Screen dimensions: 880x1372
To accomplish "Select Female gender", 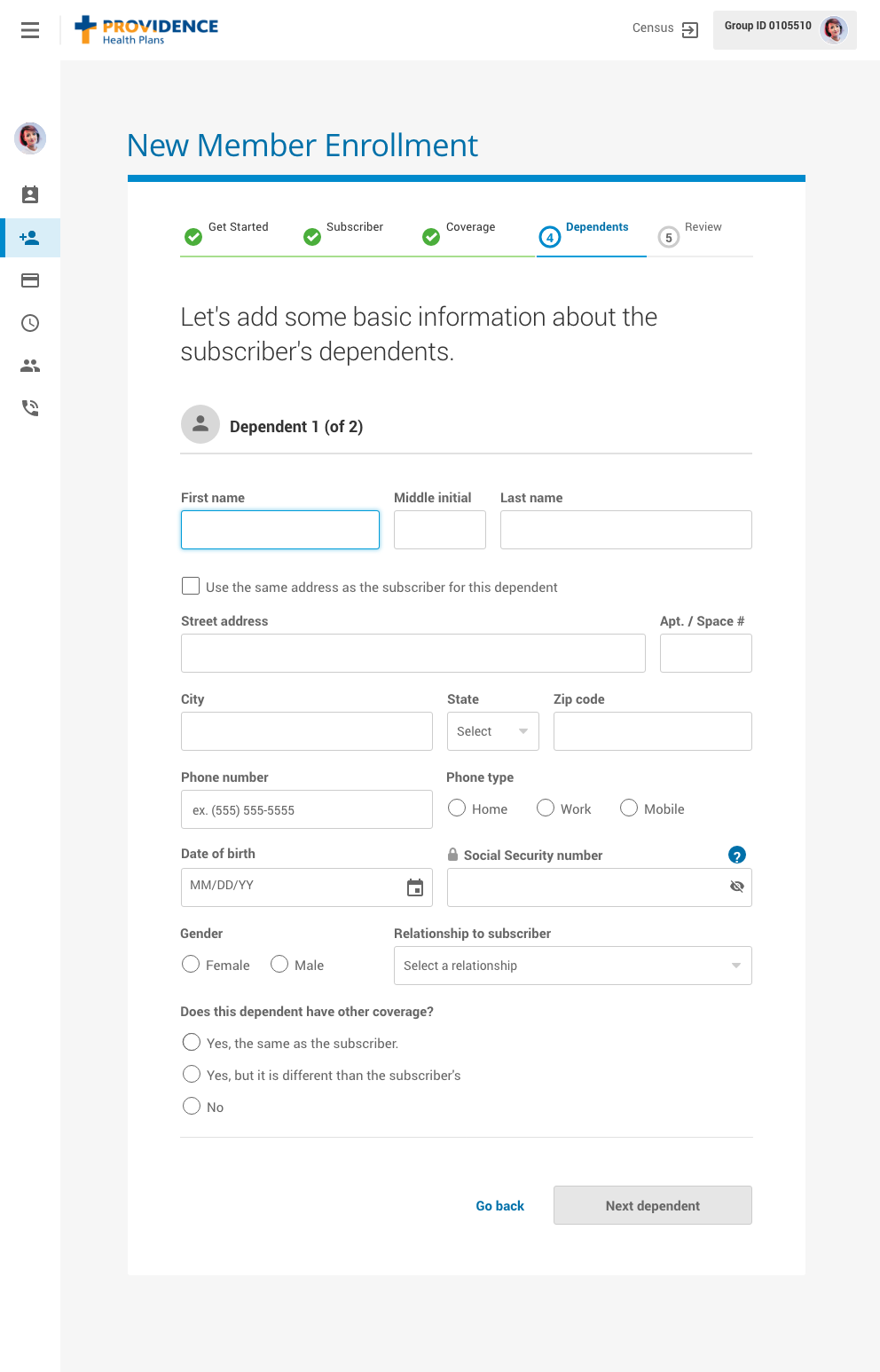I will tap(191, 964).
